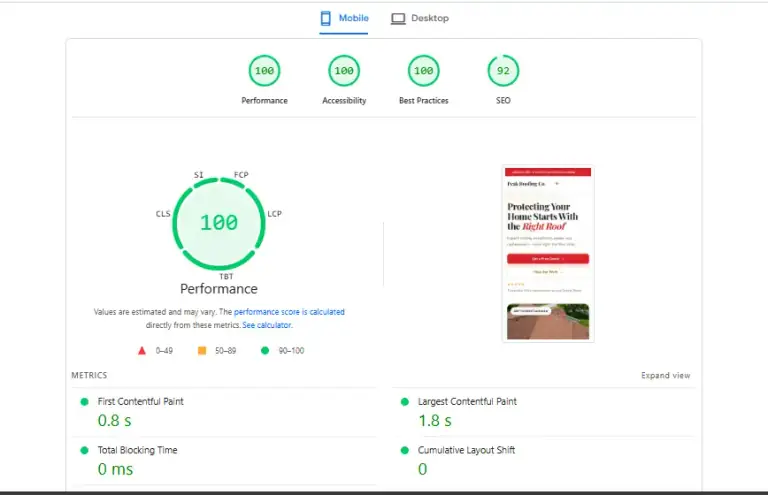Click the red triangle 0–49 legend icon
The image size is (768, 495).
pos(142,351)
